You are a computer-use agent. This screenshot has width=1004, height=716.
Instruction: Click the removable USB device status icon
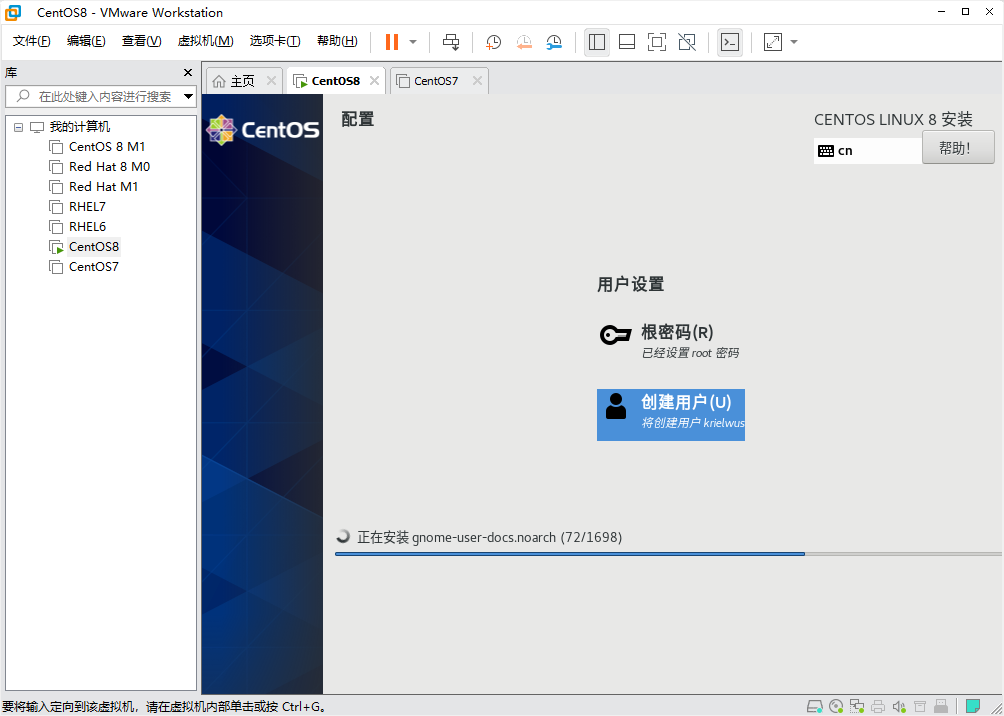[x=941, y=706]
